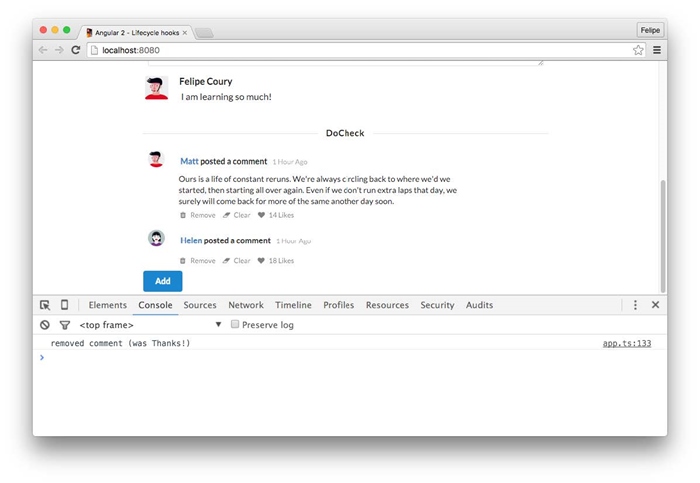Screen dimensions: 700x483
Task: Clear the console log icon
Action: pos(45,325)
